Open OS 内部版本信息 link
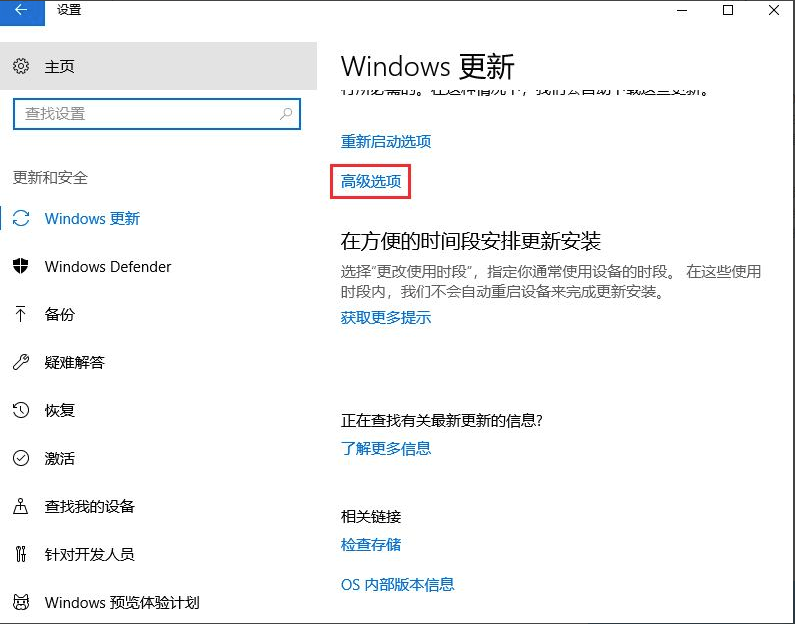Image resolution: width=795 pixels, height=624 pixels. (397, 584)
